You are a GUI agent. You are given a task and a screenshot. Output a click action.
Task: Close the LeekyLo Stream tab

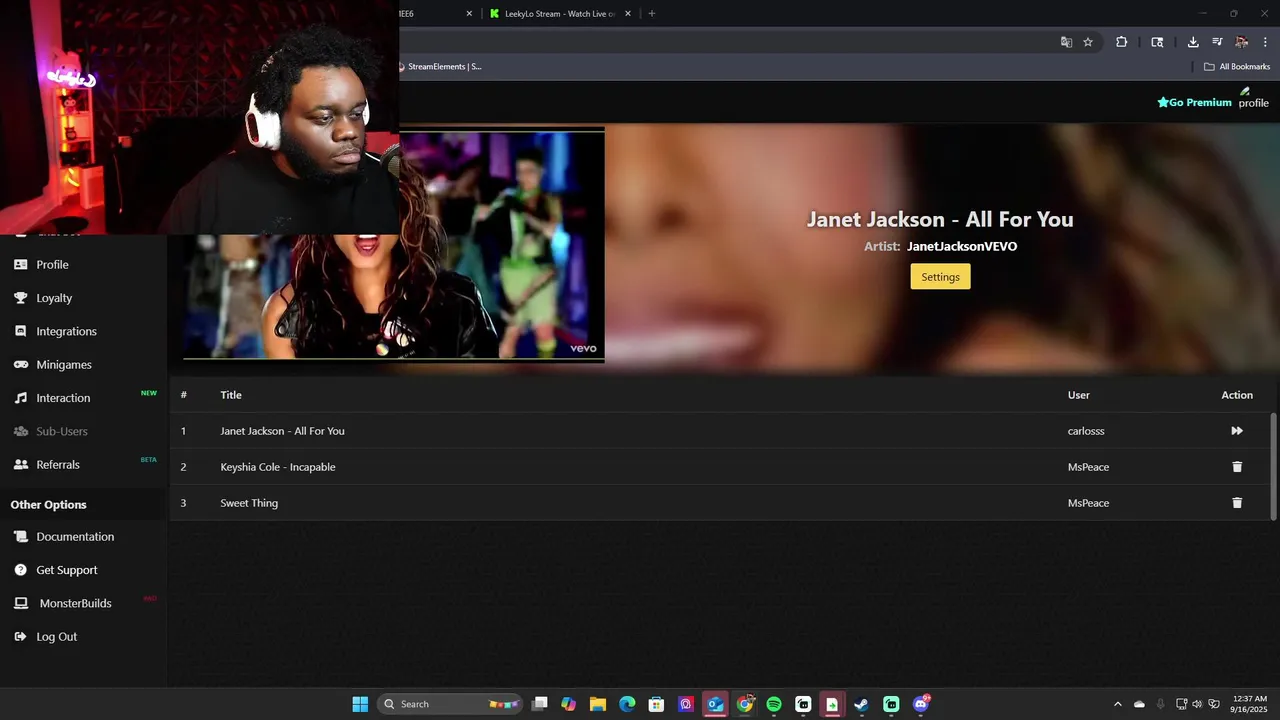pos(628,14)
